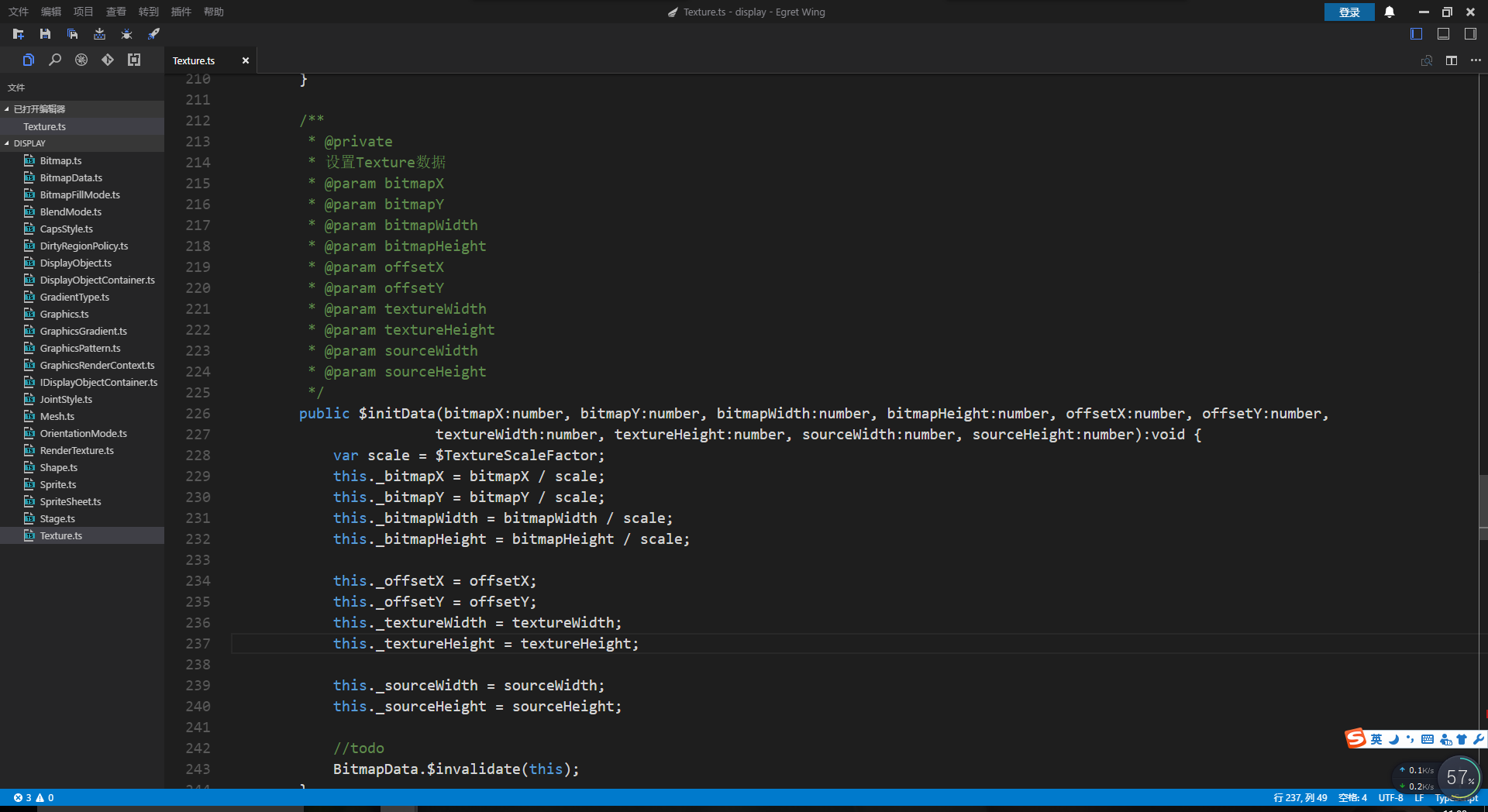Click the 空格: 4 indentation setting
1488x812 pixels.
click(x=1352, y=797)
